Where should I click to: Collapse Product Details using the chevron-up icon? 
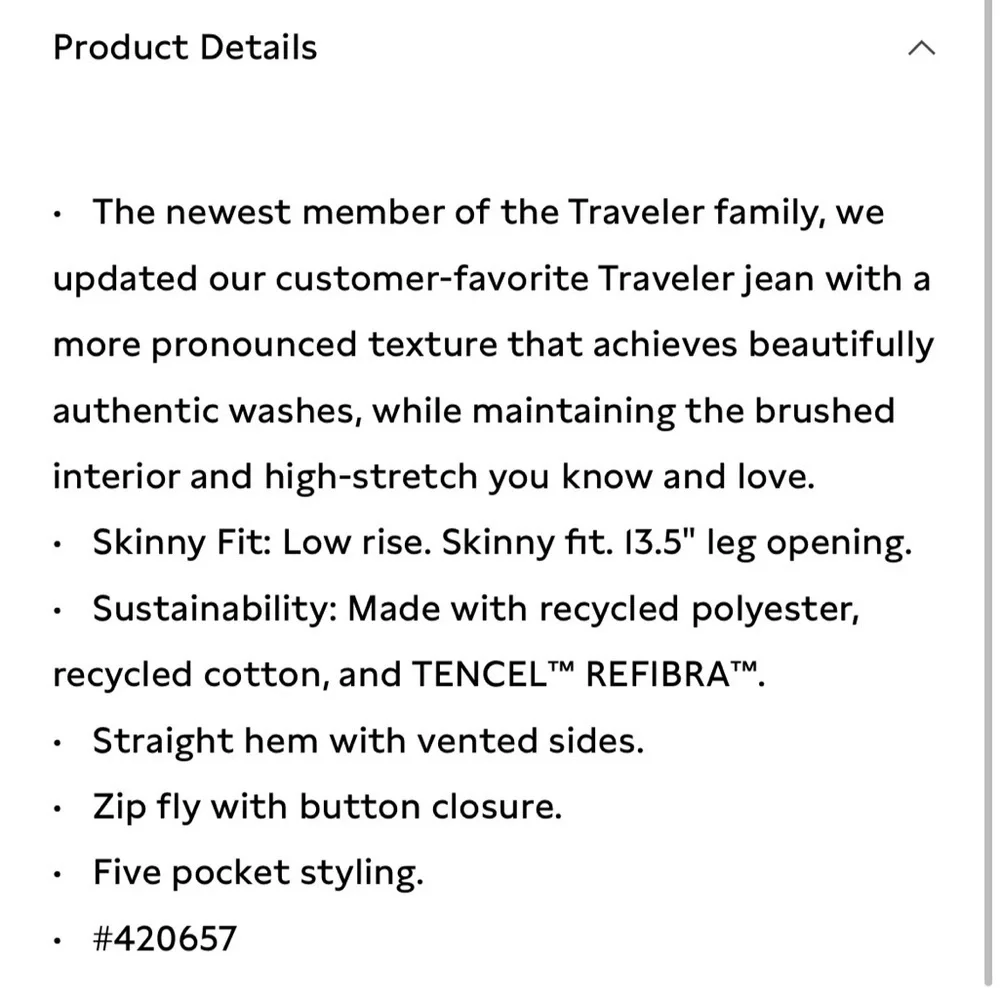[x=921, y=48]
